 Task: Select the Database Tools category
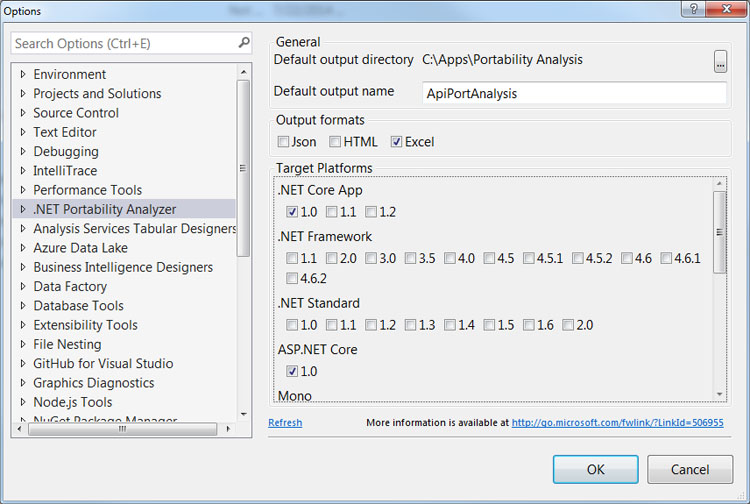click(78, 306)
